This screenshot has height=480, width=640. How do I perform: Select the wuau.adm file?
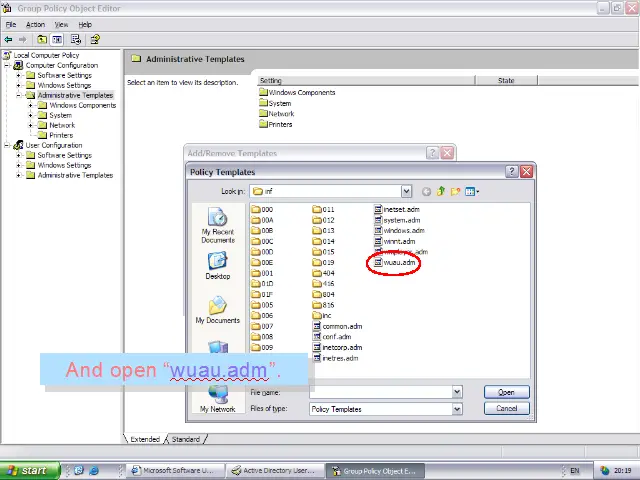click(x=395, y=262)
